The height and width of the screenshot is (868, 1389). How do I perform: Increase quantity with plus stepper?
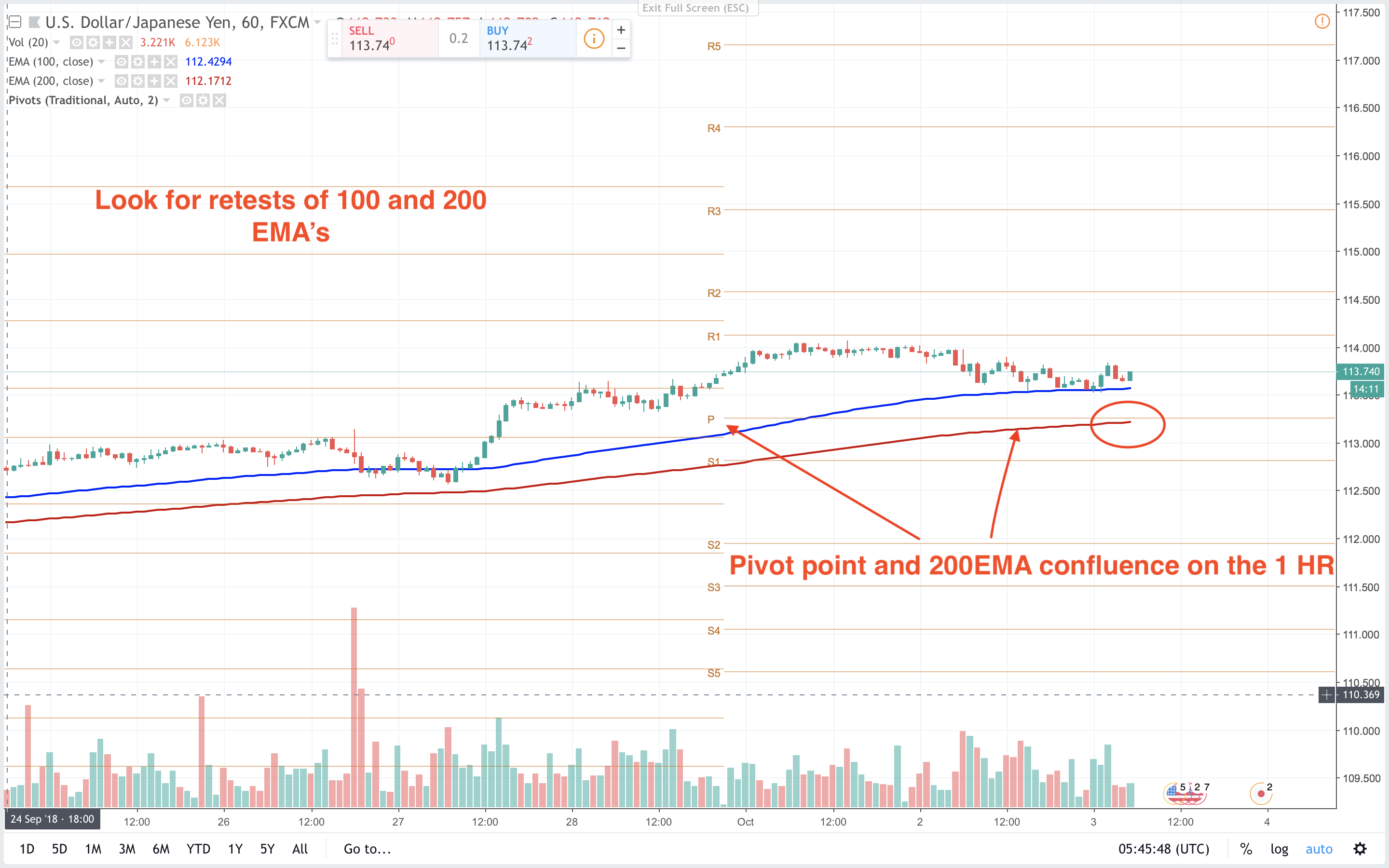click(621, 30)
